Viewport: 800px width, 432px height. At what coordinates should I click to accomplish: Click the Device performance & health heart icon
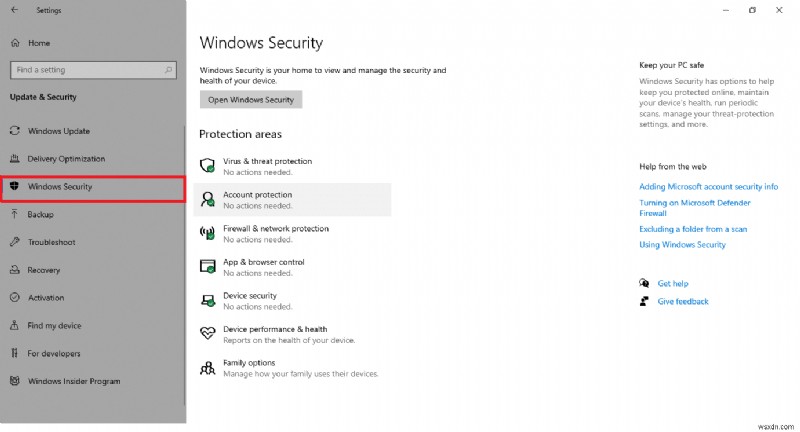point(208,334)
